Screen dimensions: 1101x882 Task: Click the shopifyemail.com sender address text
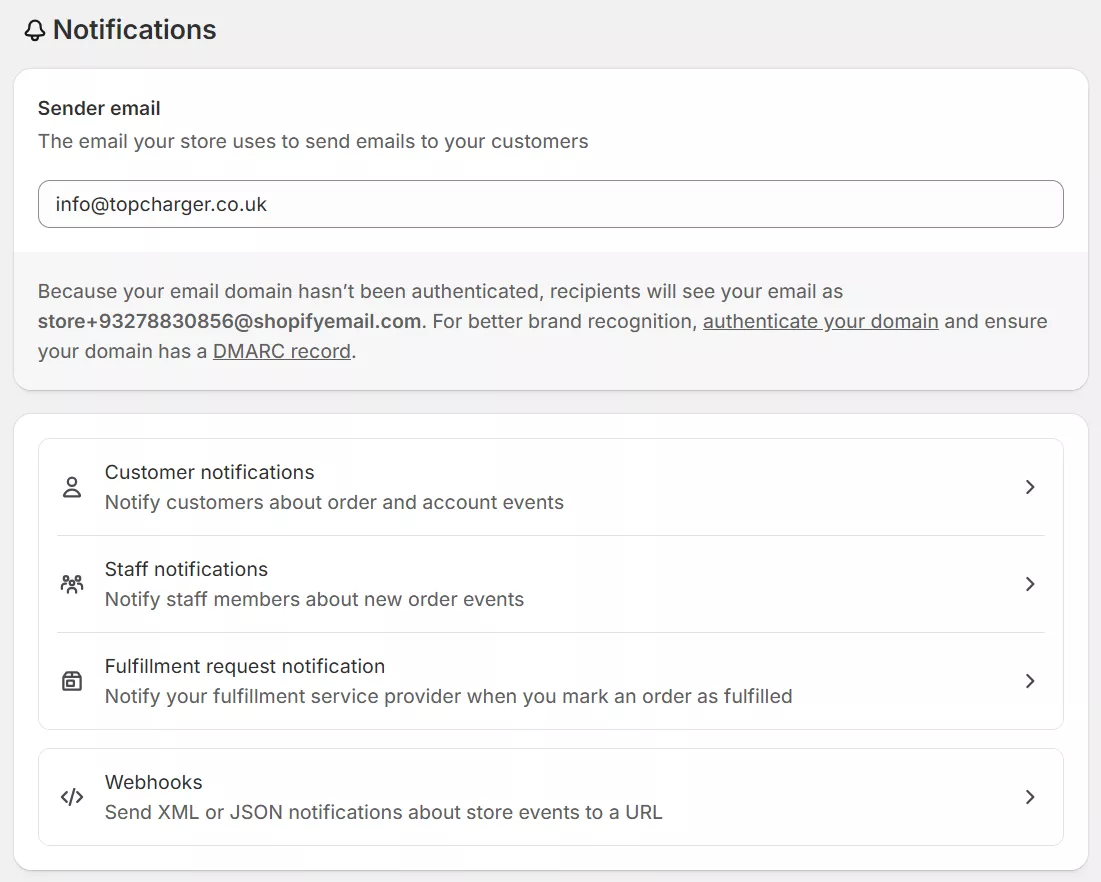coord(230,321)
